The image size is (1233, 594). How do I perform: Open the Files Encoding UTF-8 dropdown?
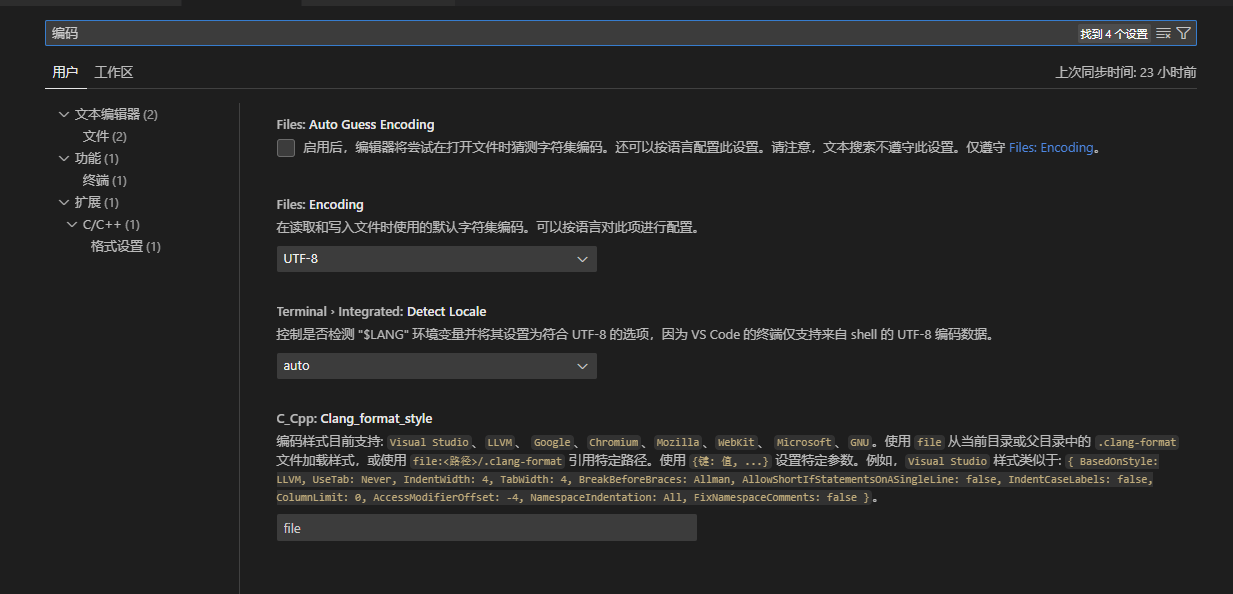[436, 259]
